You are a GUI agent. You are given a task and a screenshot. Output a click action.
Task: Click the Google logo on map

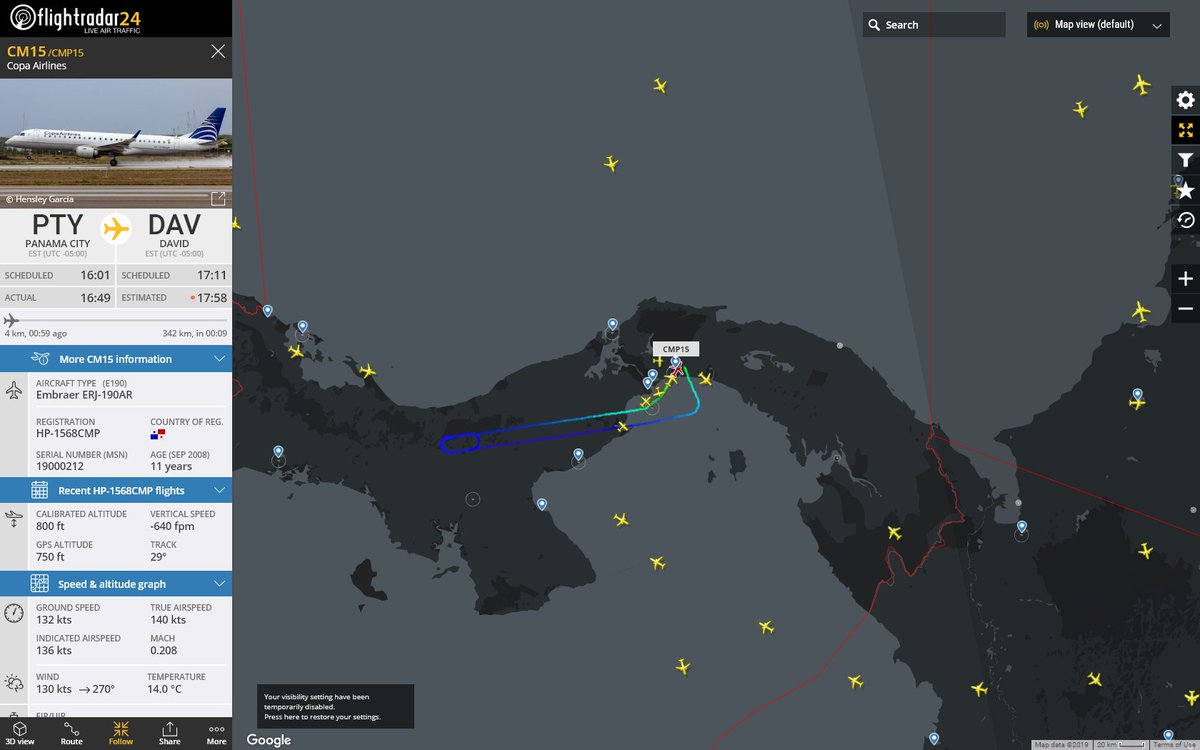pos(269,740)
